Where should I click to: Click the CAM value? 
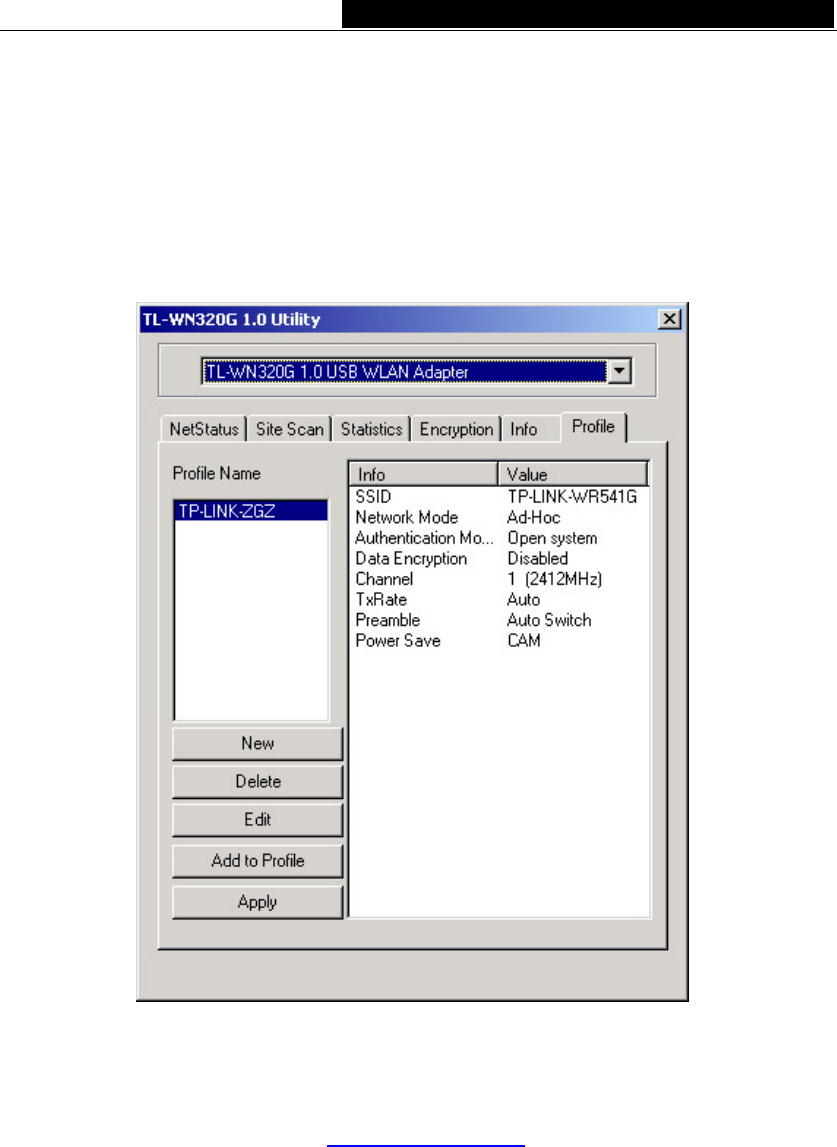coord(524,640)
